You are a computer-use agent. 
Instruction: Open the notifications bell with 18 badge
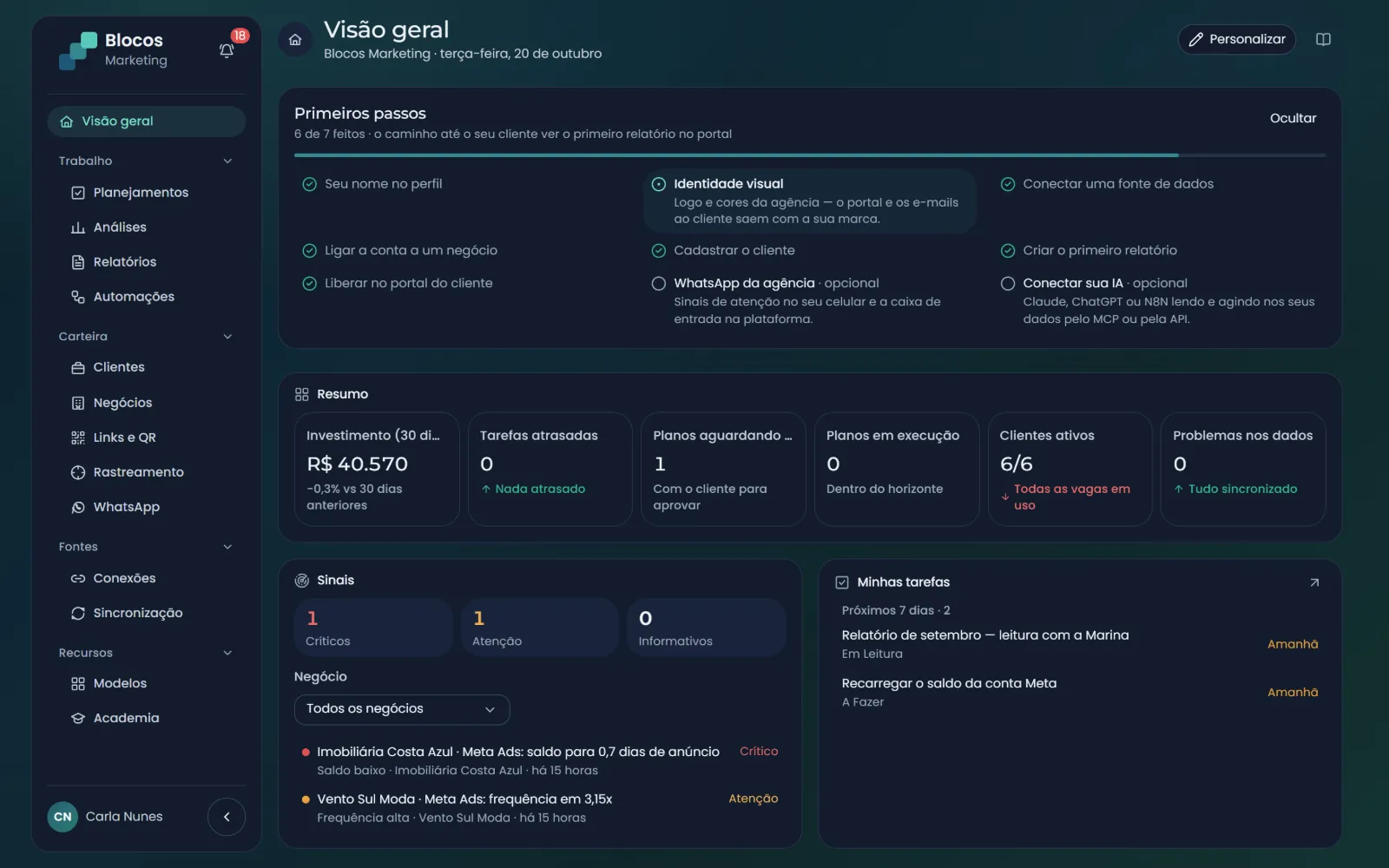pyautogui.click(x=227, y=50)
